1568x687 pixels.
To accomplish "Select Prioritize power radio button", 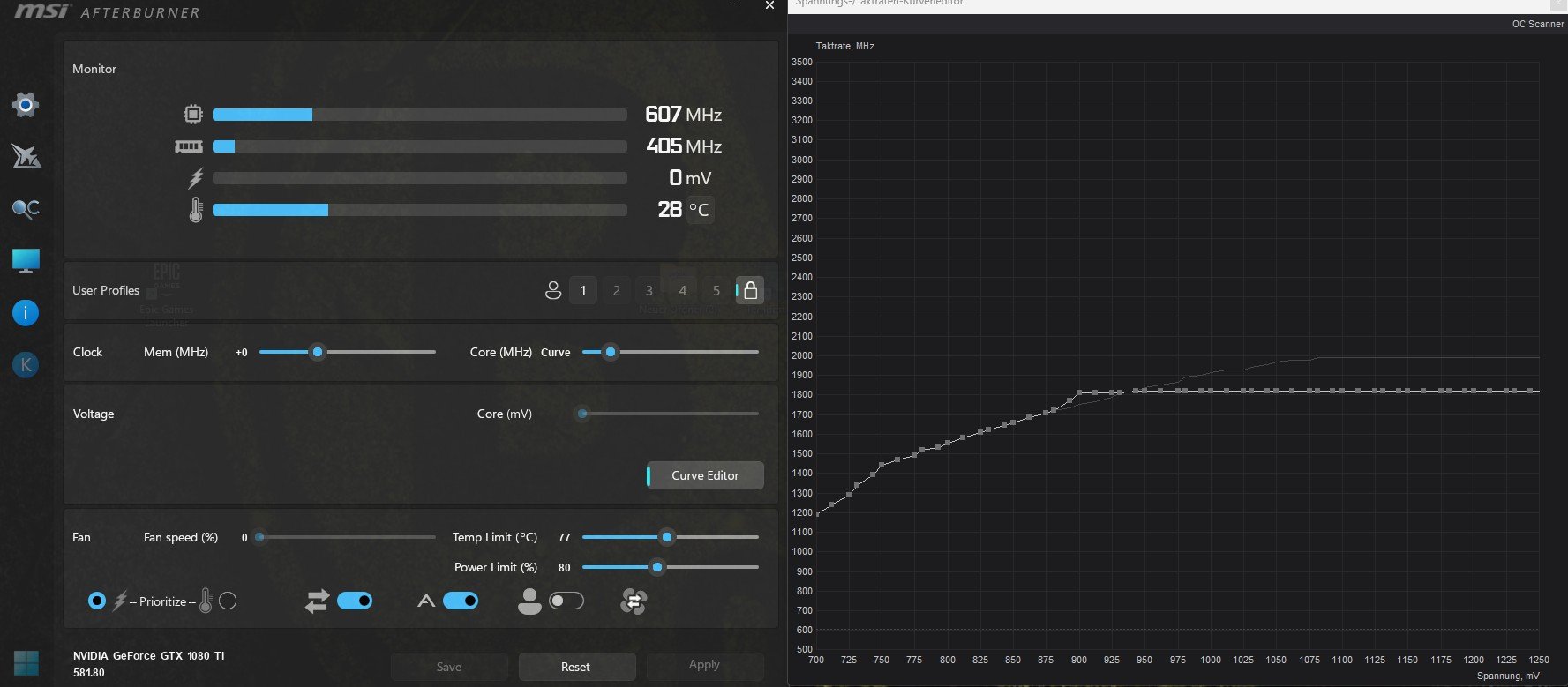I will pyautogui.click(x=97, y=601).
